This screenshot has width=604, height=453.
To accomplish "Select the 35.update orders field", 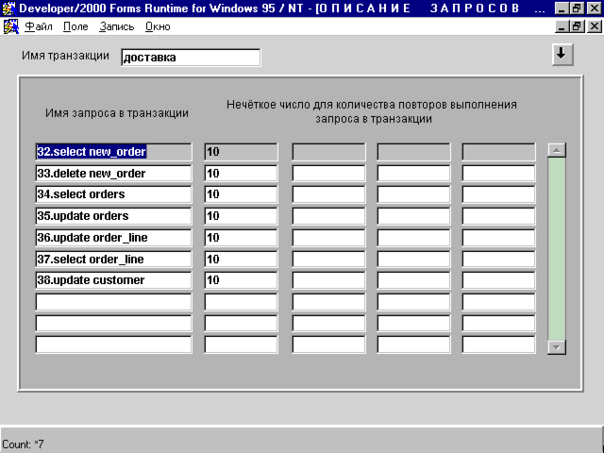I will click(114, 216).
